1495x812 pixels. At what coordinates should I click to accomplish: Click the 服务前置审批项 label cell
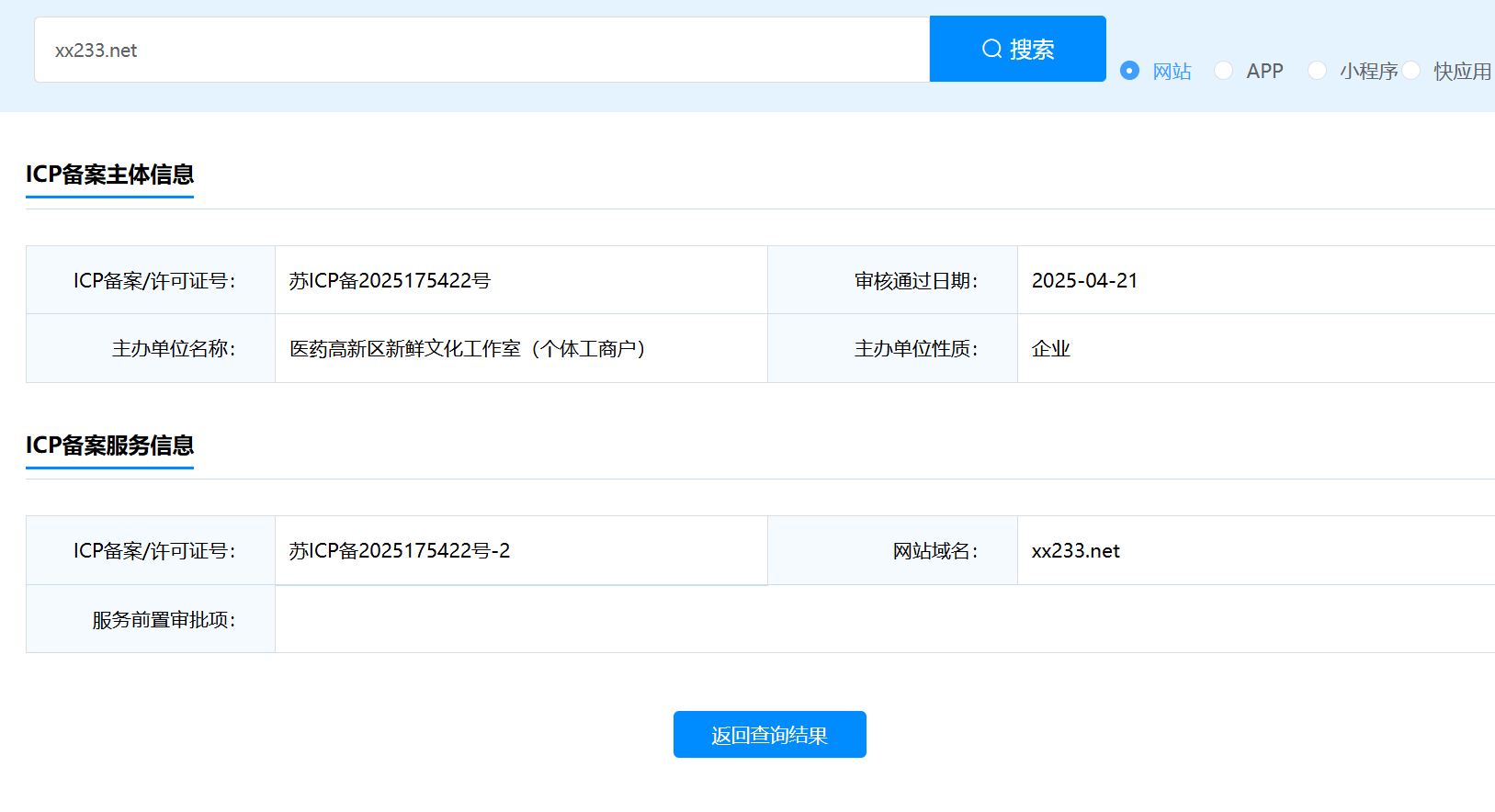point(151,619)
